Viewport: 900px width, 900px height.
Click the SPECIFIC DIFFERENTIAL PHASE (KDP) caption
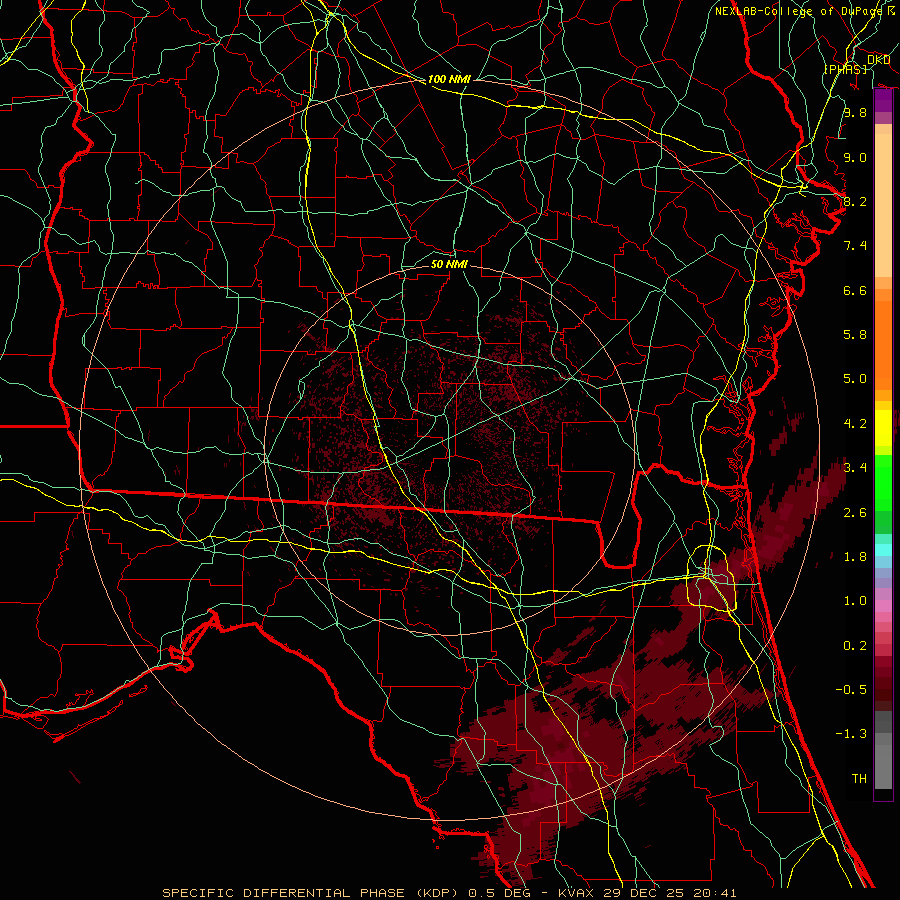pyautogui.click(x=312, y=893)
